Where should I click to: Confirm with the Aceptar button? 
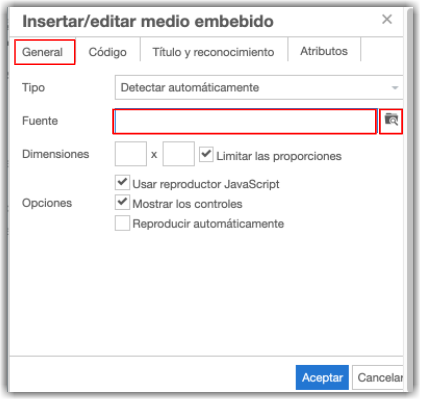(x=322, y=377)
